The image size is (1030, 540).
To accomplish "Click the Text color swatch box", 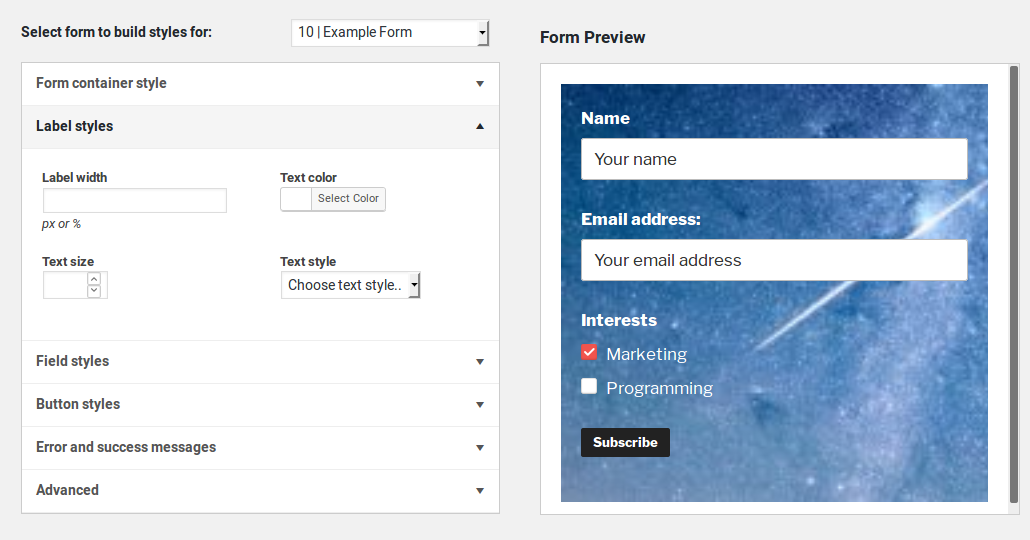I will coord(297,199).
